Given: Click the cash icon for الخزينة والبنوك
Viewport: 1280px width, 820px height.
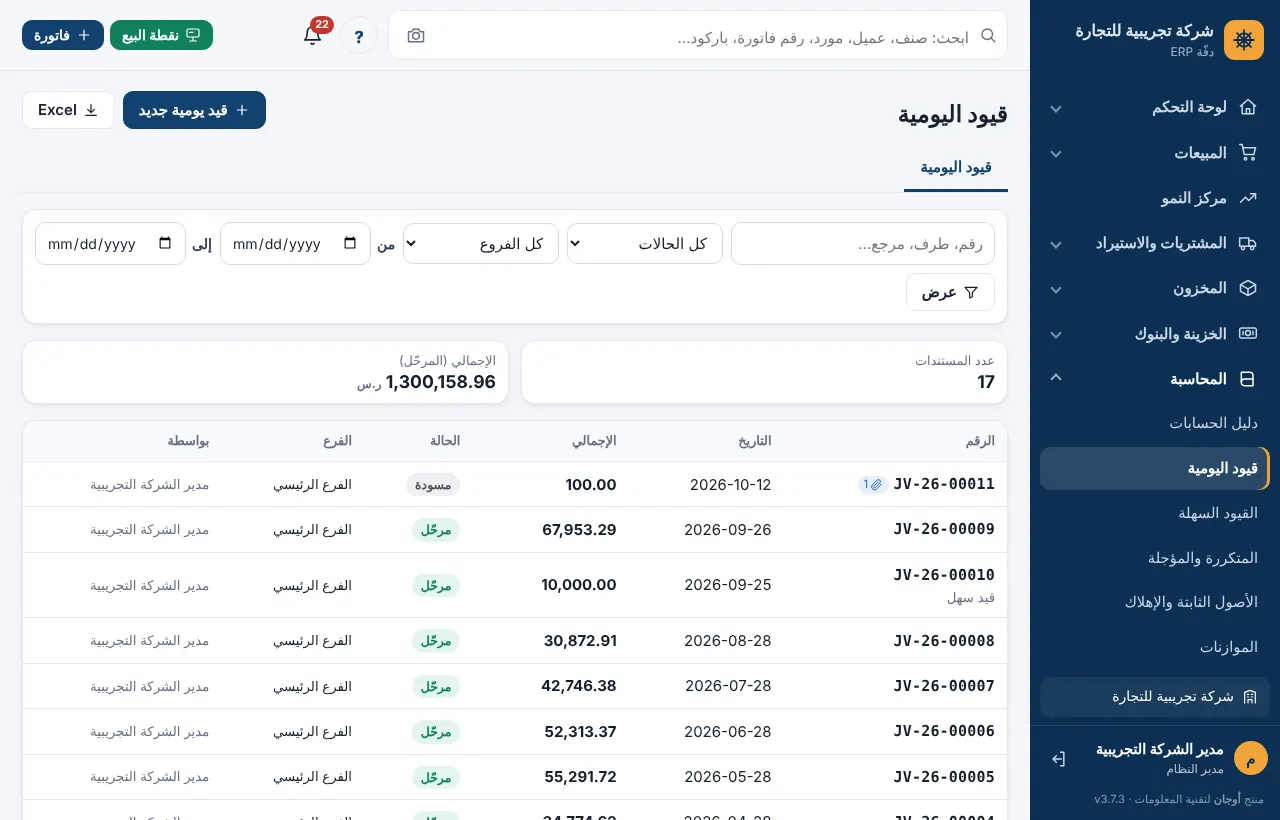Looking at the screenshot, I should 1247,334.
